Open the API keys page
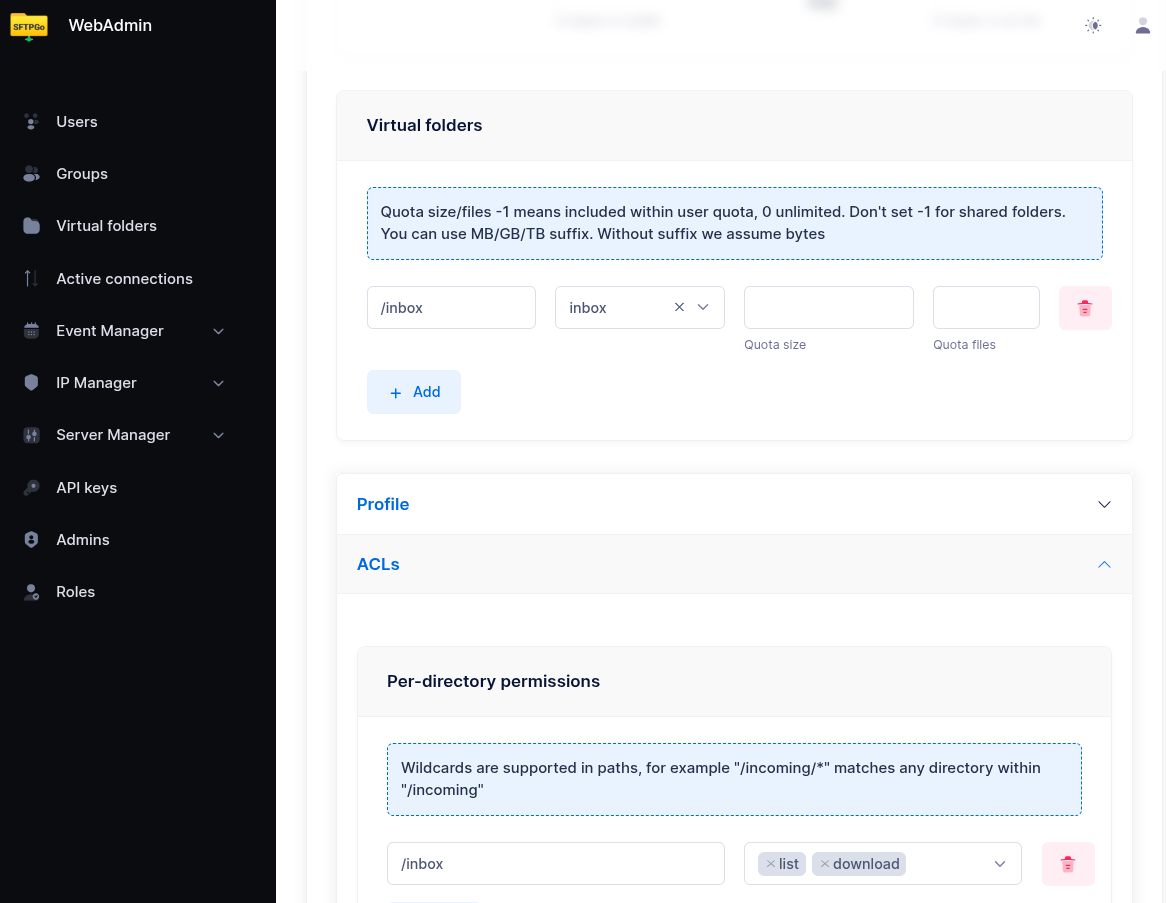The image size is (1166, 903). click(x=86, y=488)
